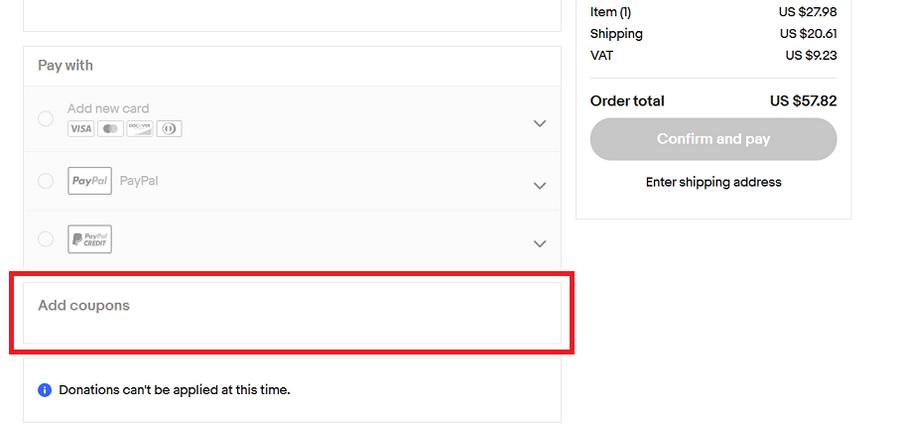
Task: Click the PayPal Credit logo
Action: coord(89,240)
